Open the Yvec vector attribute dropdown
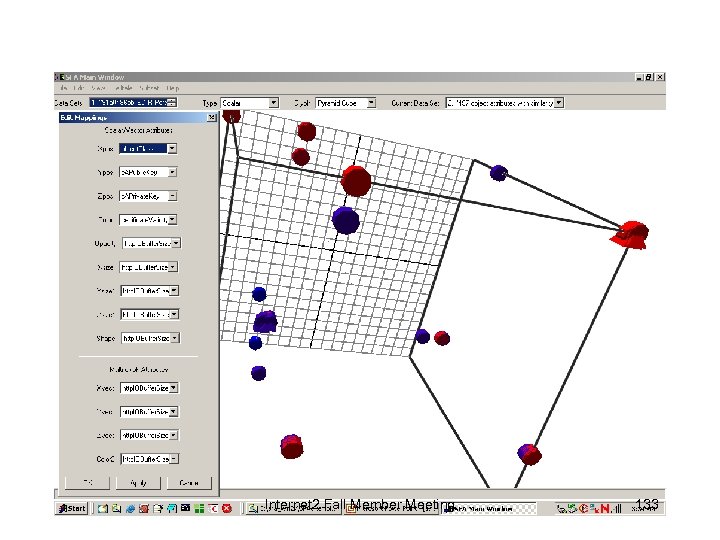Viewport: 720px width, 540px height. pyautogui.click(x=174, y=412)
